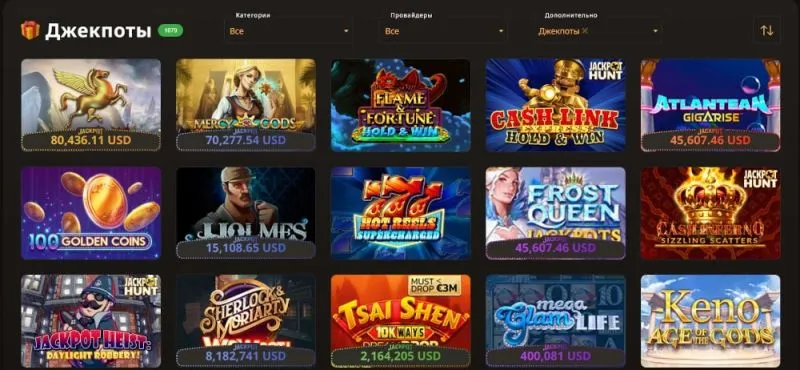The height and width of the screenshot is (370, 800).
Task: Click the gift box icon beside Джекпоты
Action: click(x=30, y=30)
